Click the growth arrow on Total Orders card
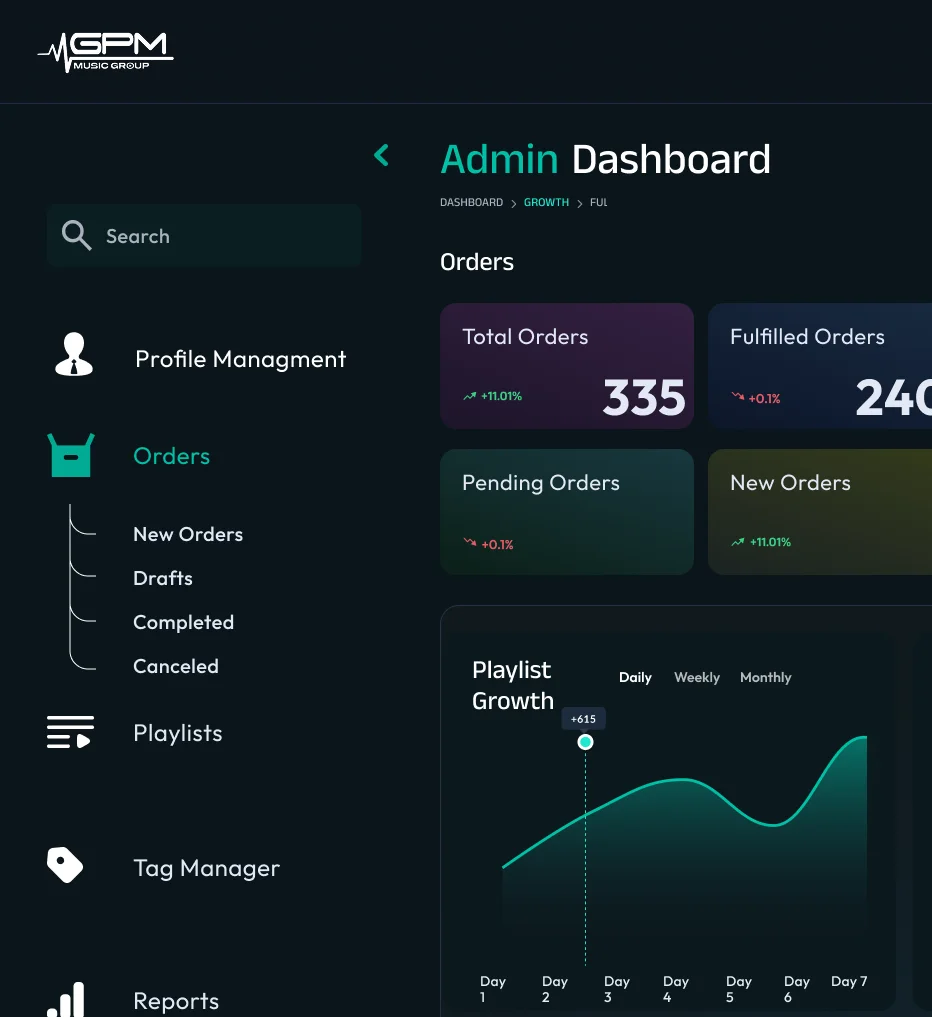This screenshot has width=932, height=1017. [x=469, y=396]
